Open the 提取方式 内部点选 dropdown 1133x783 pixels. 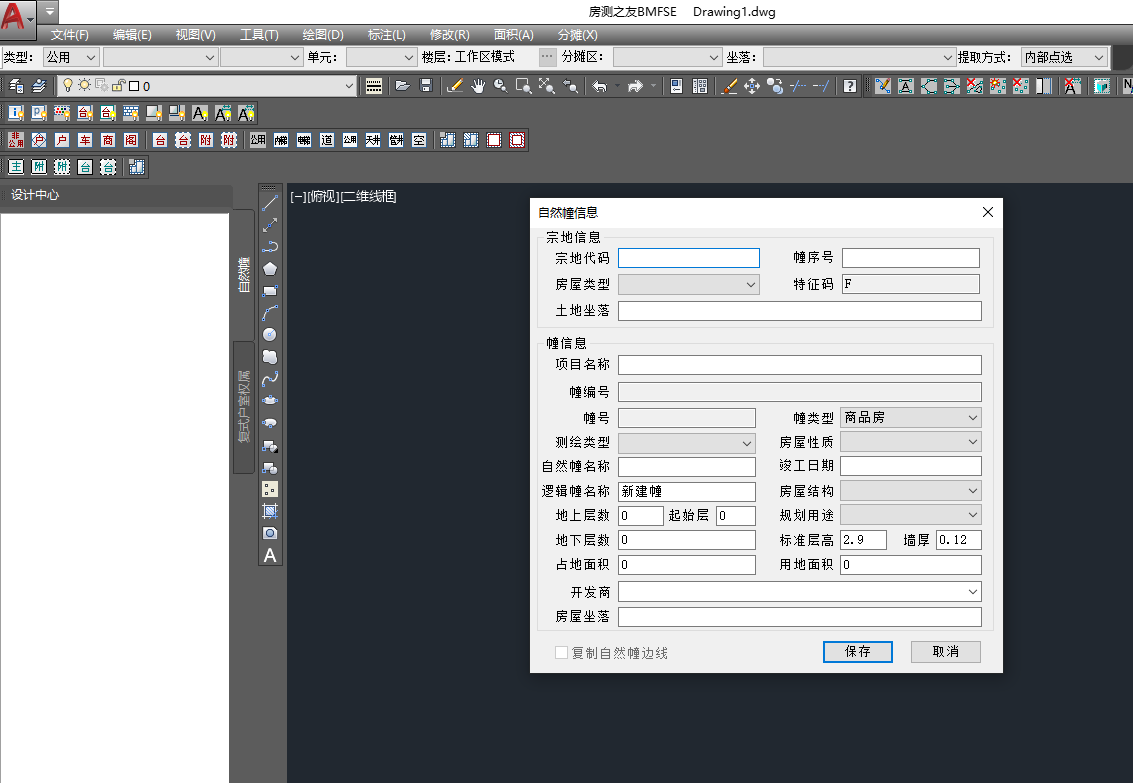(1064, 57)
